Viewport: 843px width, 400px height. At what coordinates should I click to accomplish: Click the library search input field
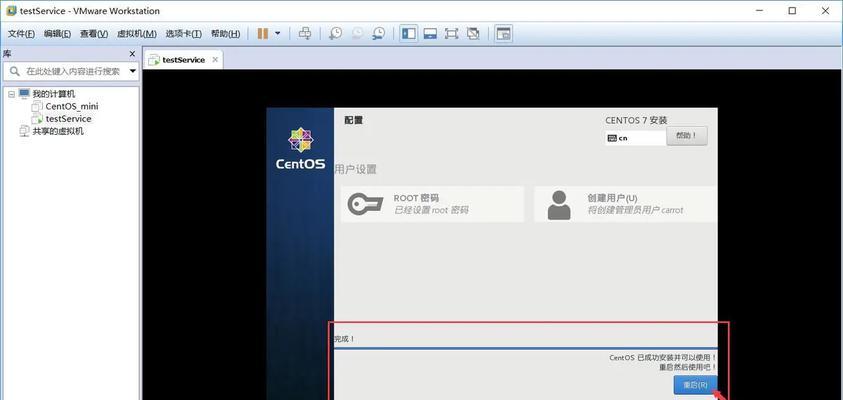click(73, 71)
